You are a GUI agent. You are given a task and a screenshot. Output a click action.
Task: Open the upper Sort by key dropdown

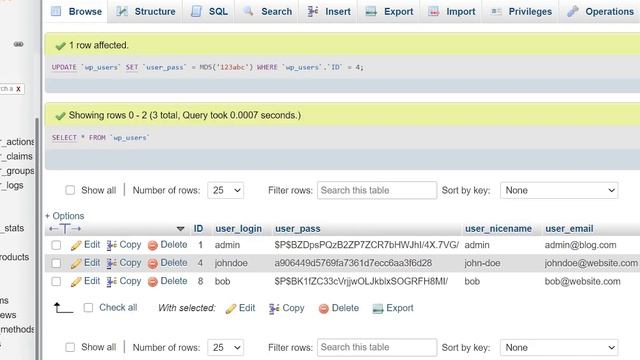click(559, 190)
